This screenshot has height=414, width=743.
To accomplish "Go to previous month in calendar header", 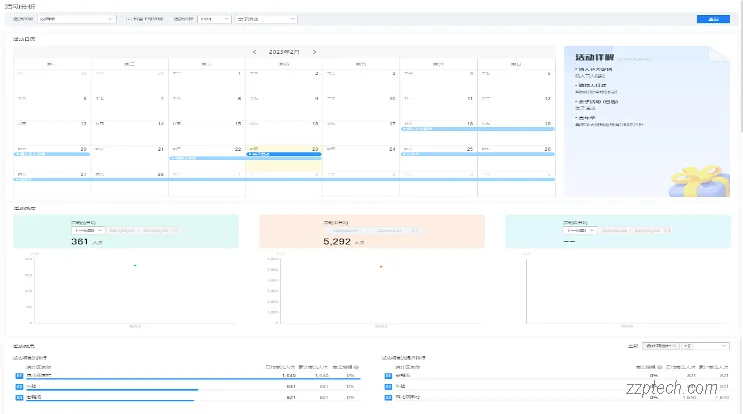I will [254, 51].
